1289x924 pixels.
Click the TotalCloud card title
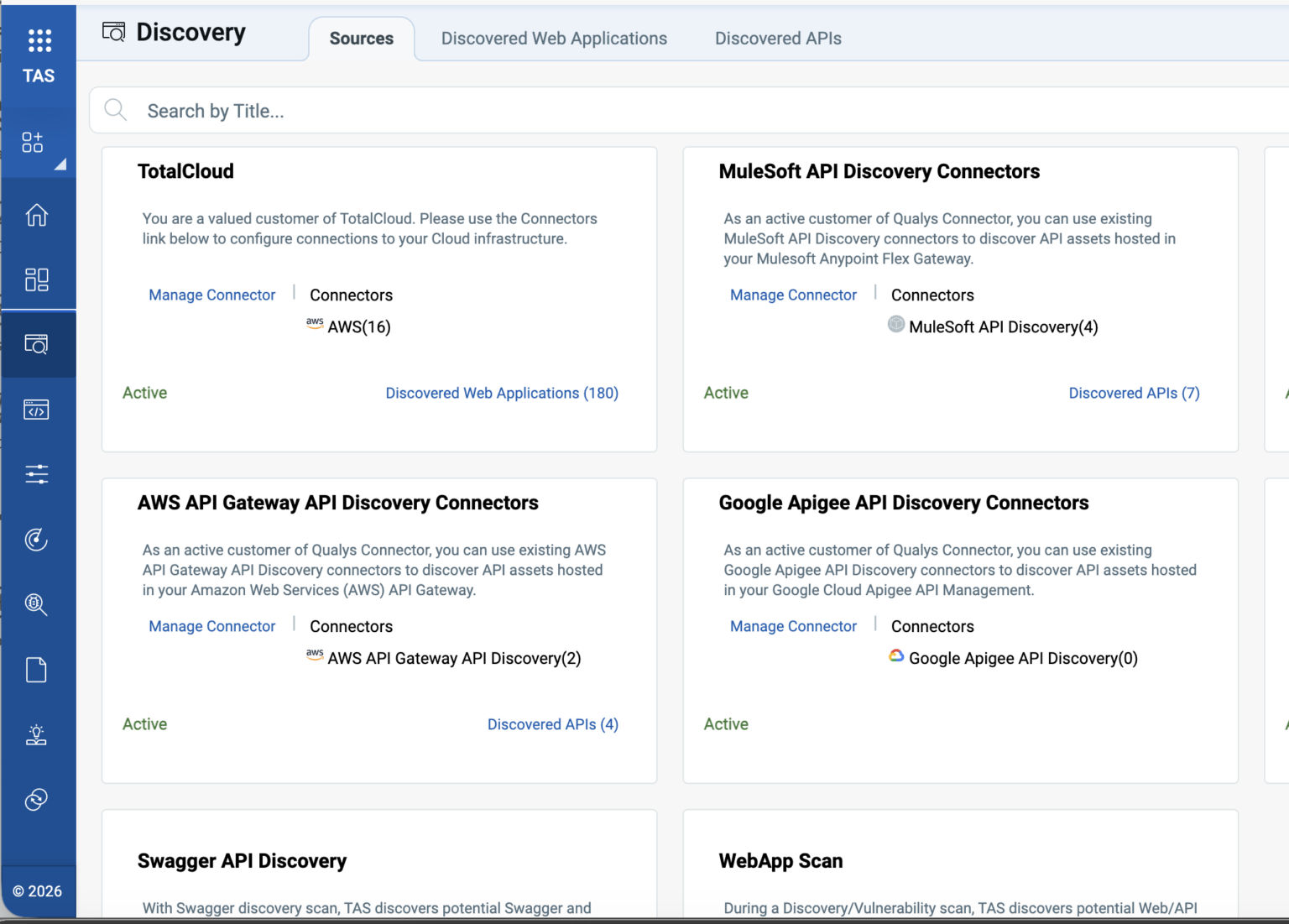click(x=185, y=171)
